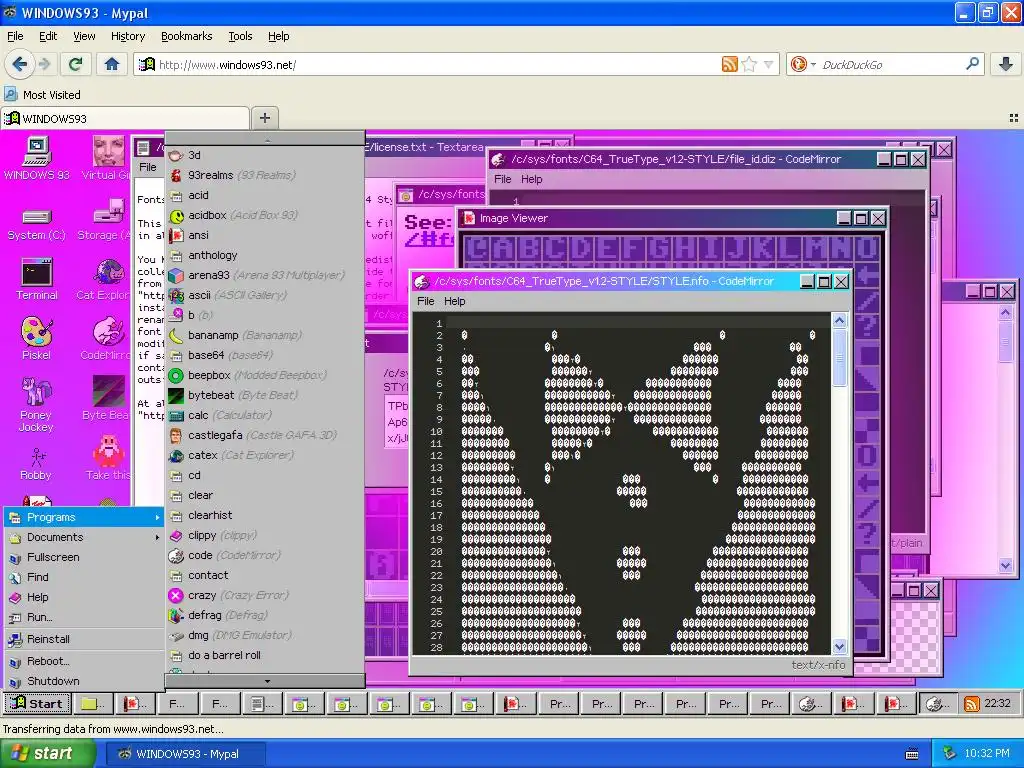Choose Fullscreen in the start menu
Viewport: 1024px width, 768px height.
click(84, 557)
